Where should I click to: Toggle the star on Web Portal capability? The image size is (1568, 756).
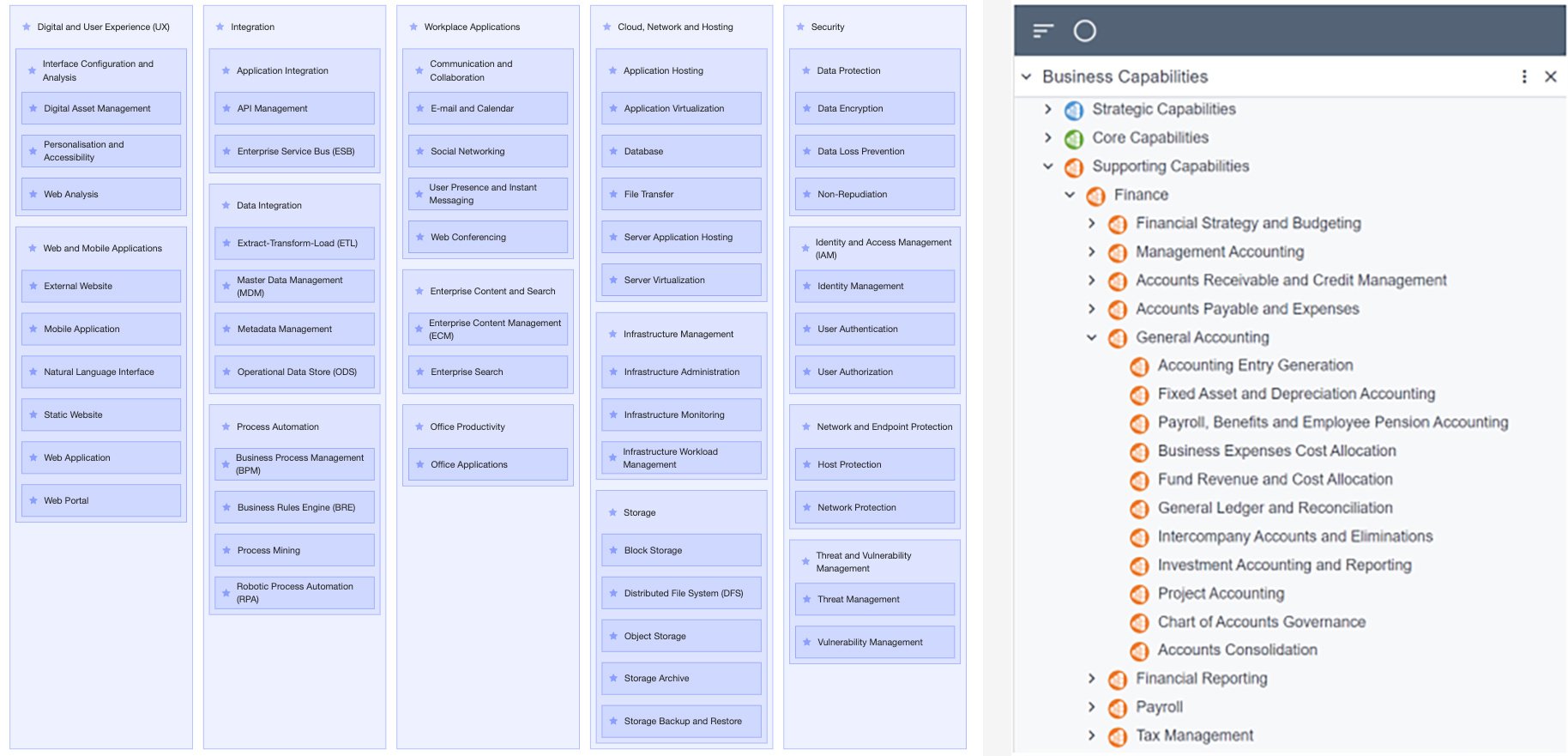click(32, 499)
